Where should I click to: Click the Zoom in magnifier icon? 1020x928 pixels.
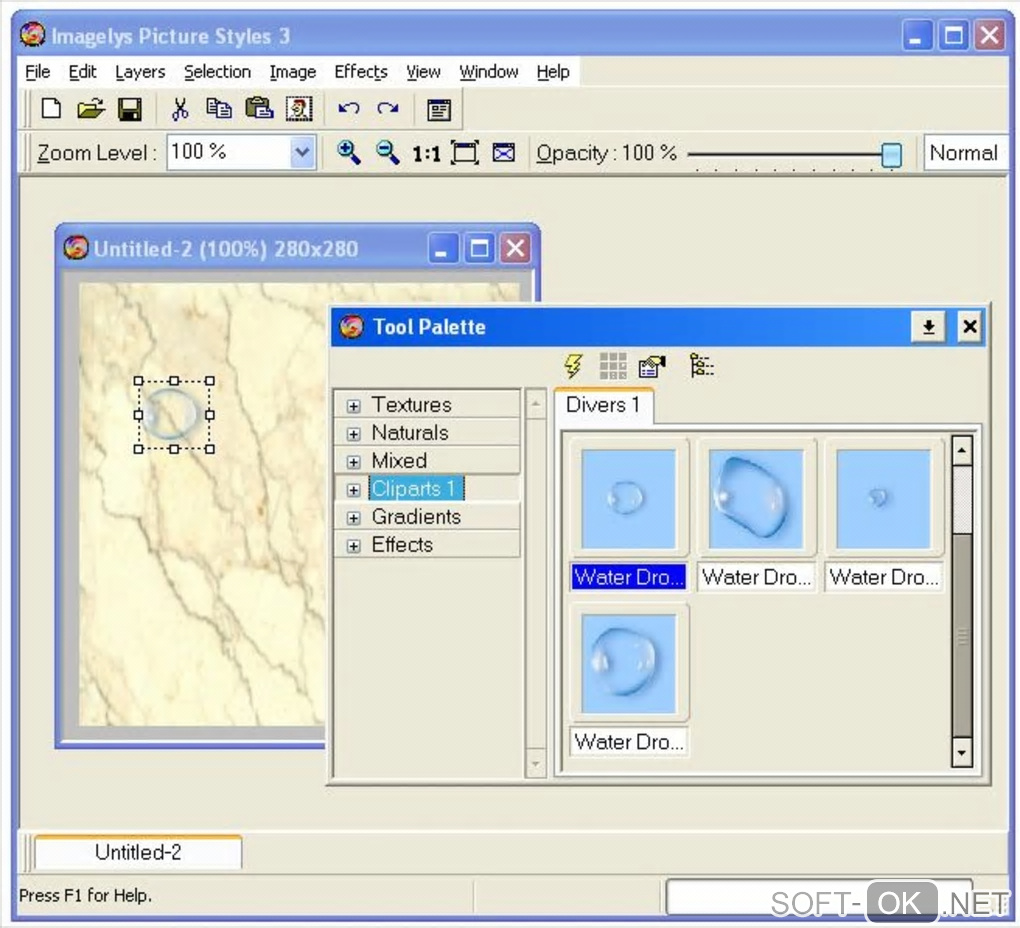[349, 153]
